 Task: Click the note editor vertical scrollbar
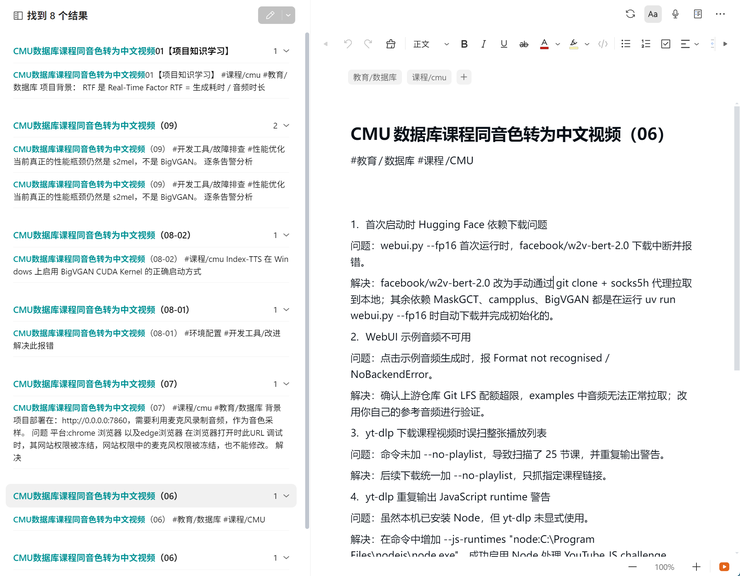[737, 238]
